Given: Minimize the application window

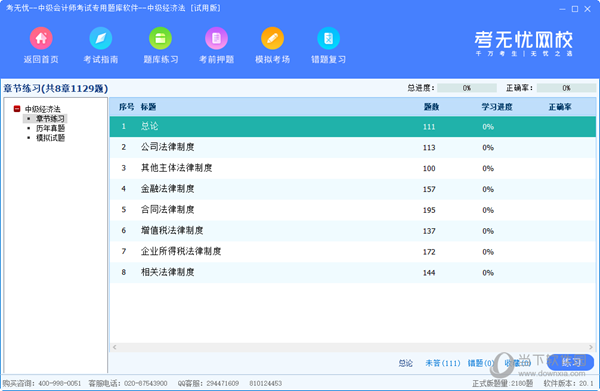Looking at the screenshot, I should click(x=562, y=9).
